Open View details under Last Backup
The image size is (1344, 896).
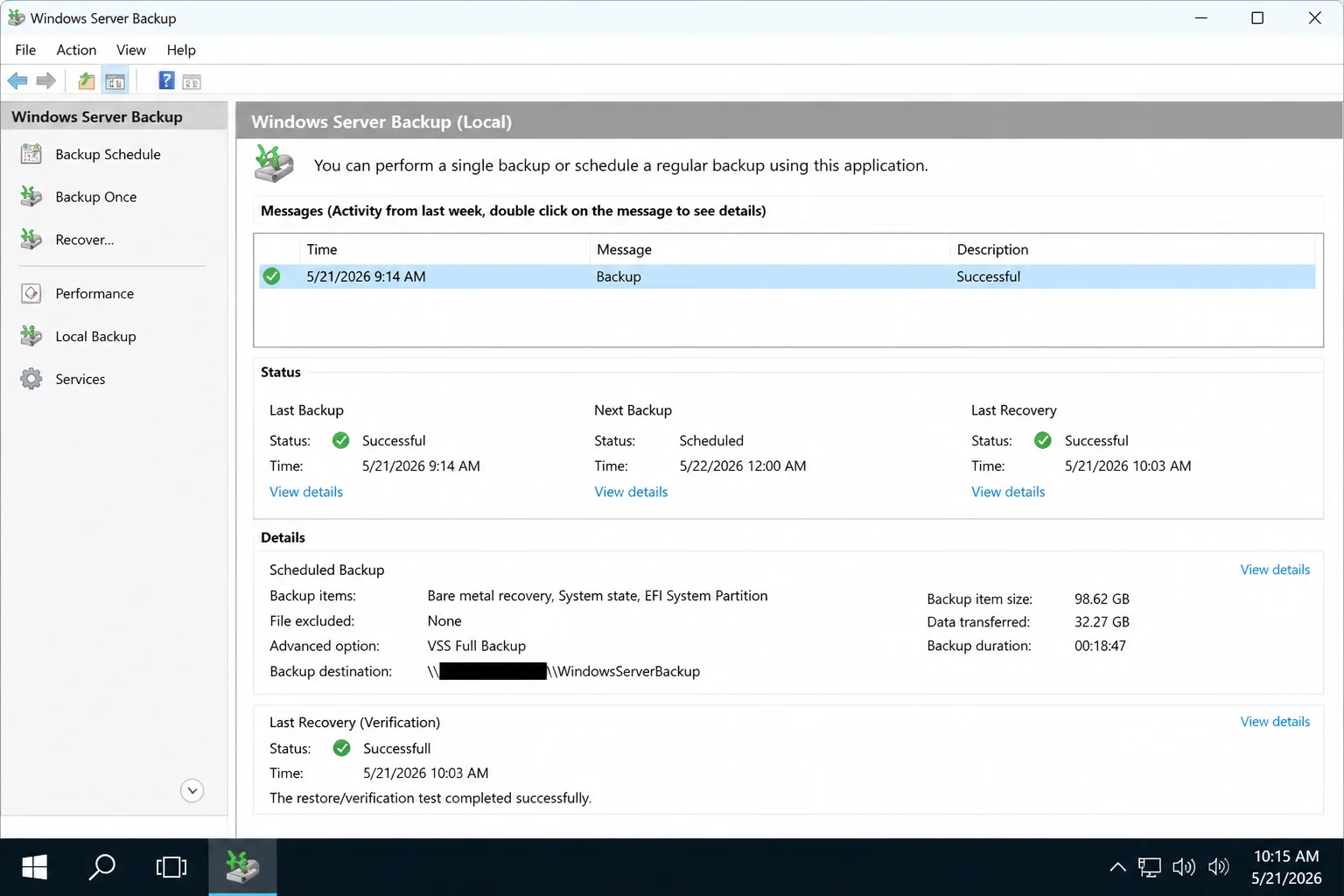[x=306, y=492]
